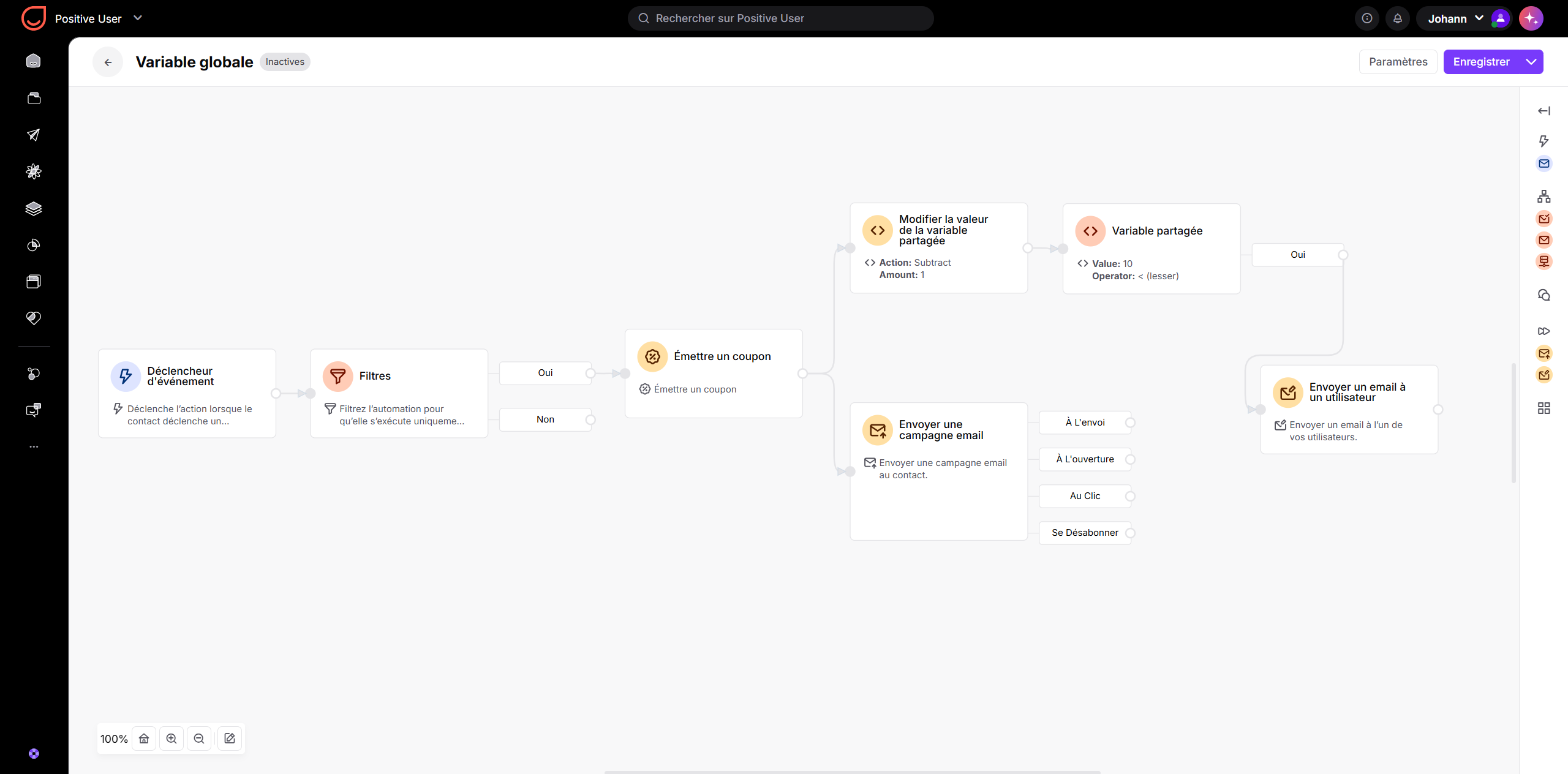This screenshot has height=774, width=1568.
Task: Go back with the arrow button
Action: click(108, 62)
